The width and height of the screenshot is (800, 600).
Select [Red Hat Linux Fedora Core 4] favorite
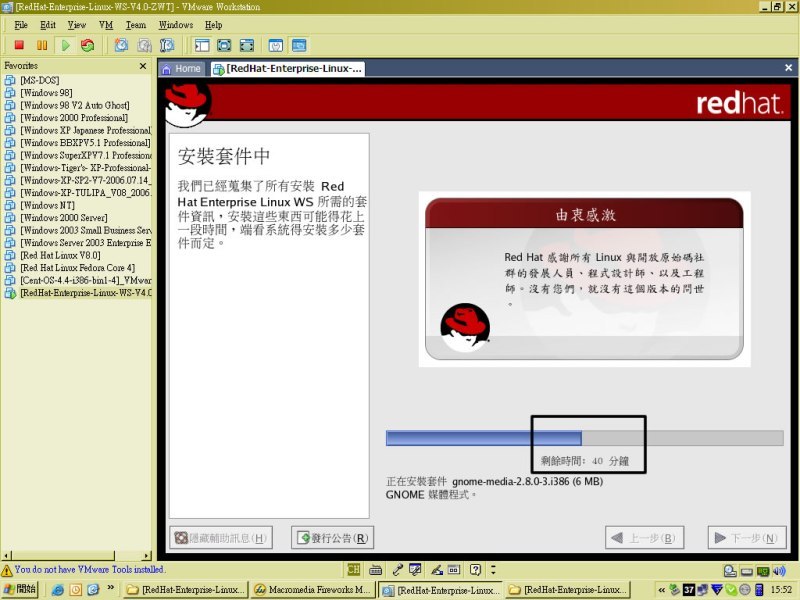(x=78, y=268)
